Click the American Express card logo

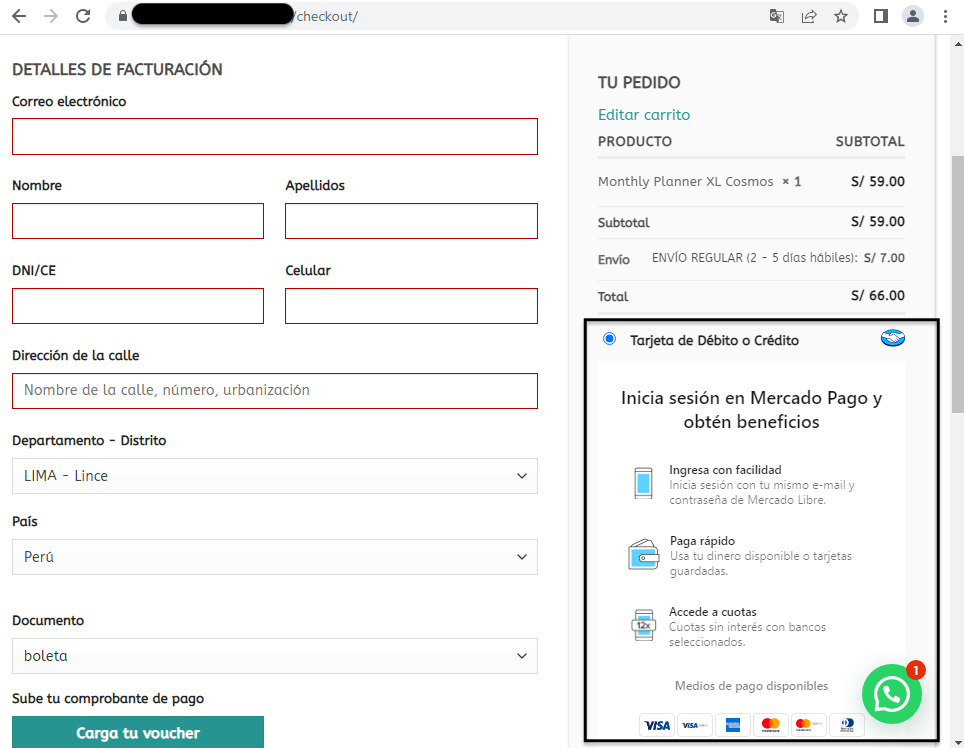point(733,725)
